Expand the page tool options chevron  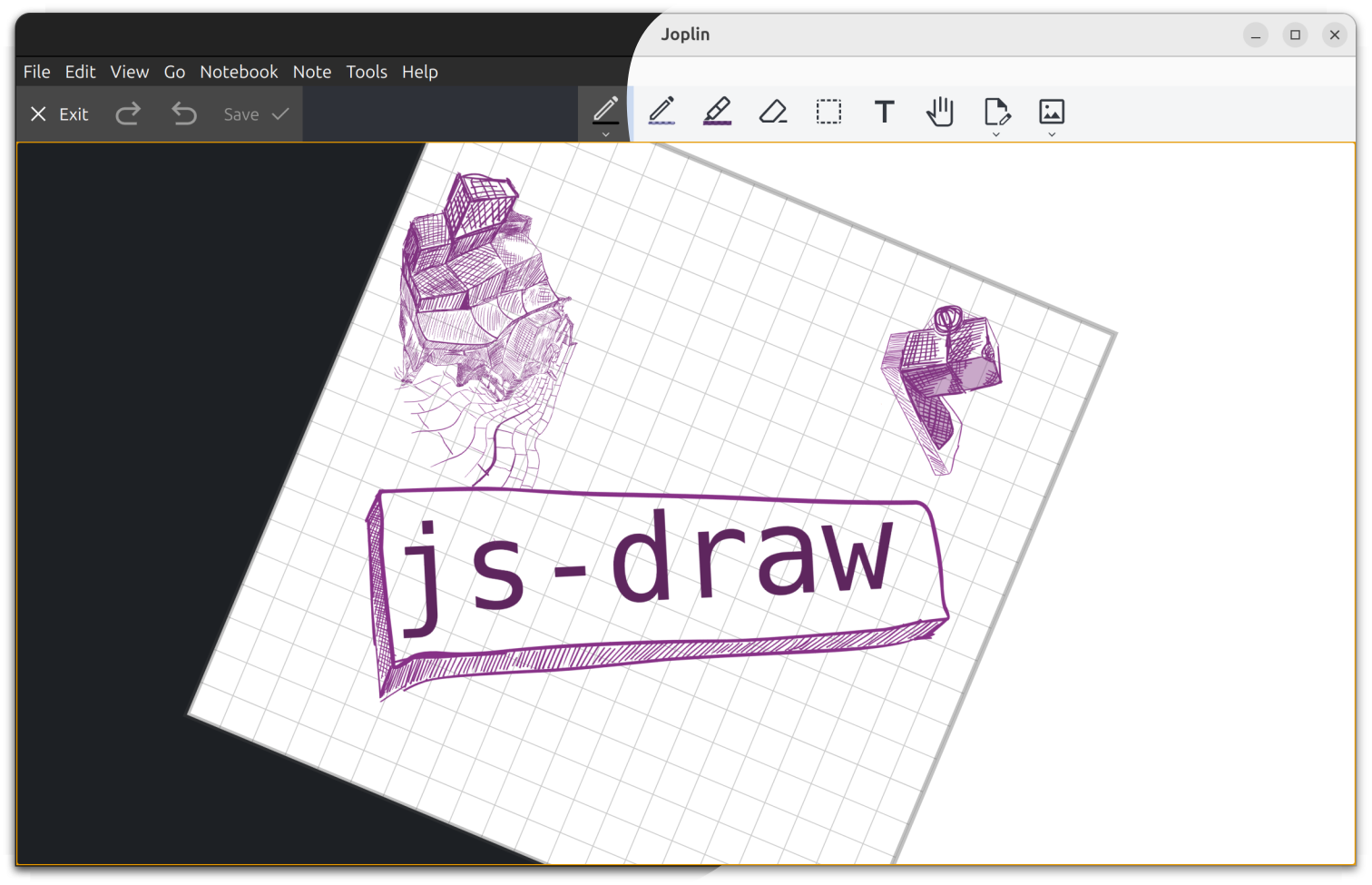click(995, 134)
